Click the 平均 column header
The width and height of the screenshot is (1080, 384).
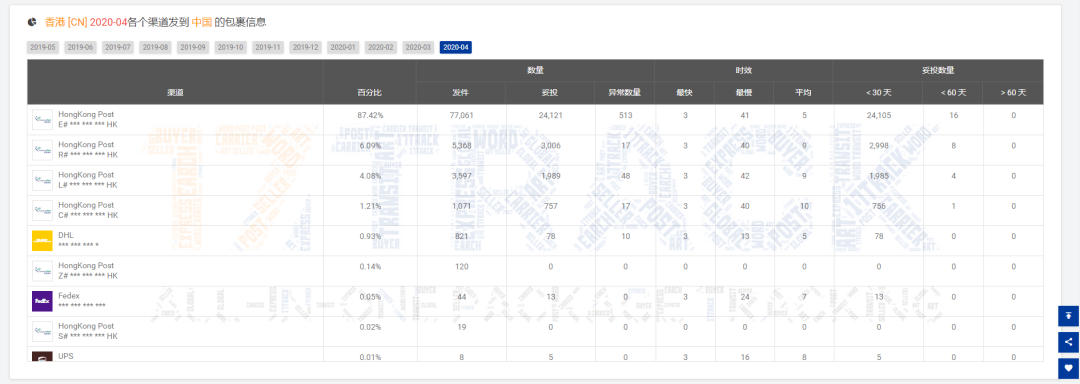(803, 92)
